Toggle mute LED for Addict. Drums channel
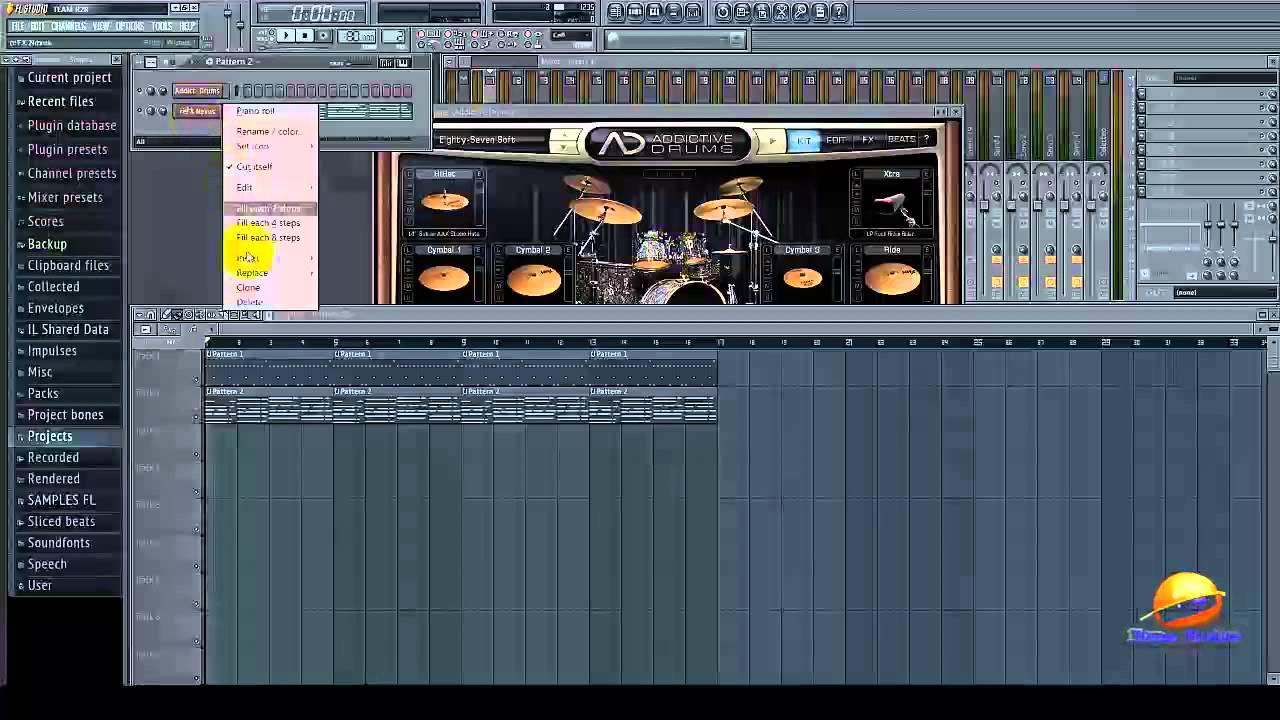1280x720 pixels. 140,91
